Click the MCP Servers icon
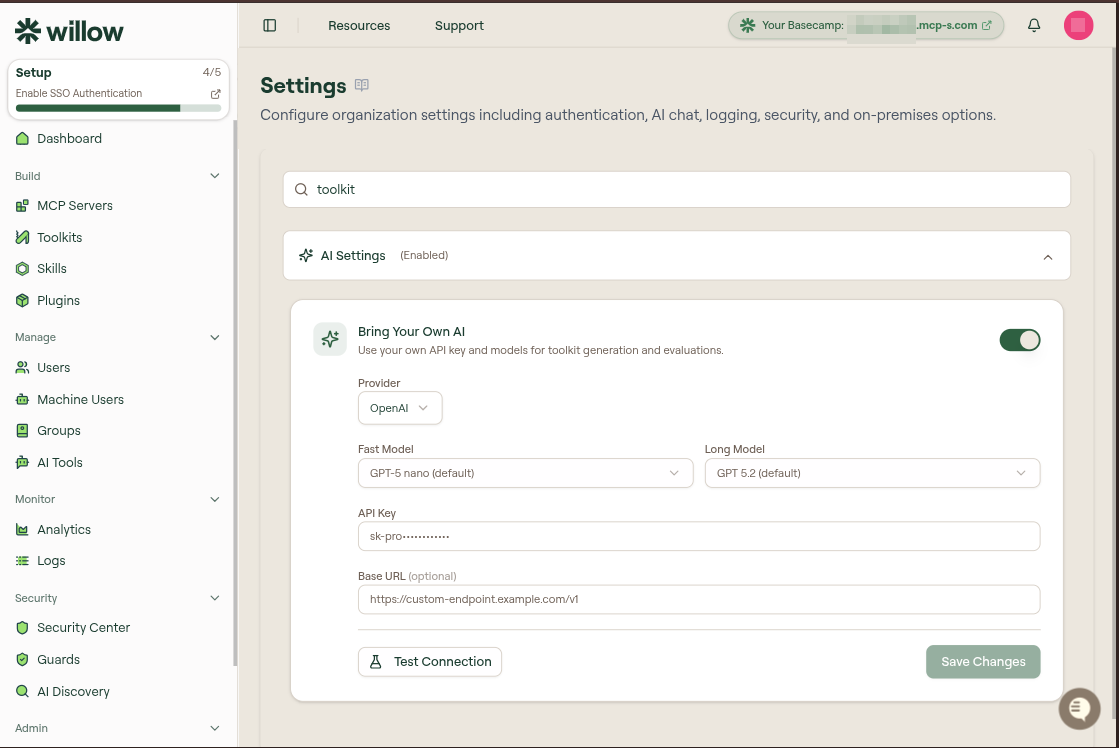 pyautogui.click(x=22, y=206)
